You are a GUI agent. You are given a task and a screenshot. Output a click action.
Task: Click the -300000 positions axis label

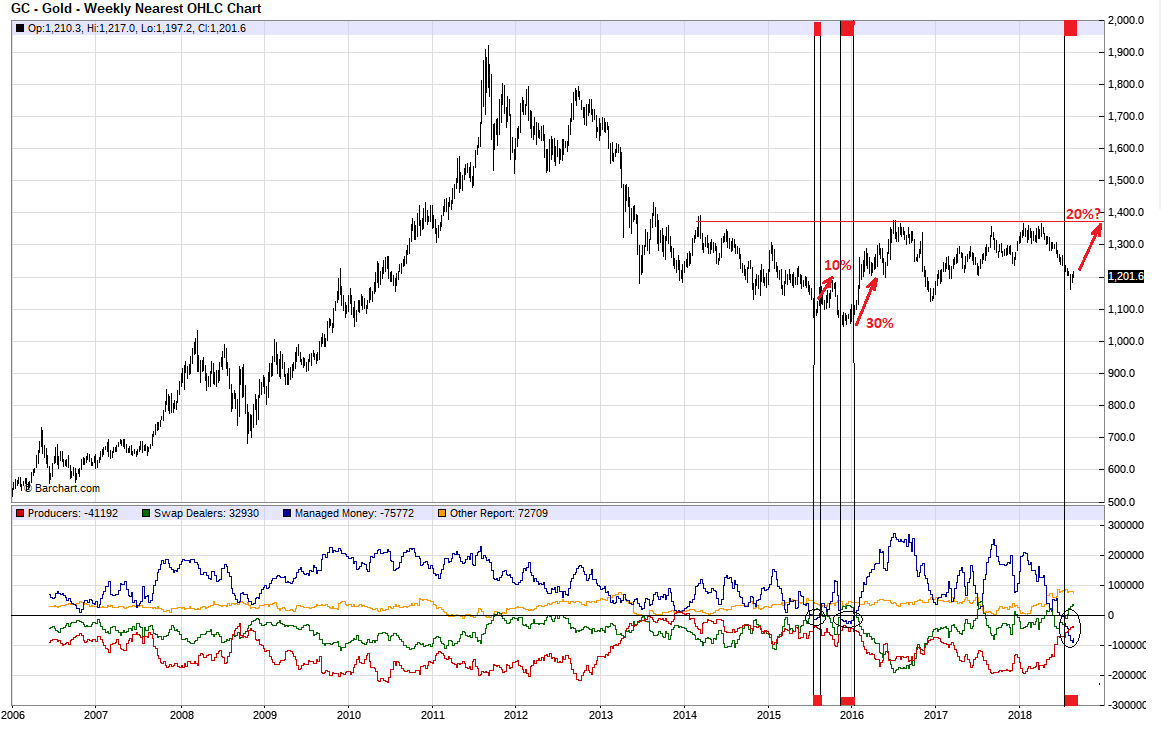[x=1125, y=705]
